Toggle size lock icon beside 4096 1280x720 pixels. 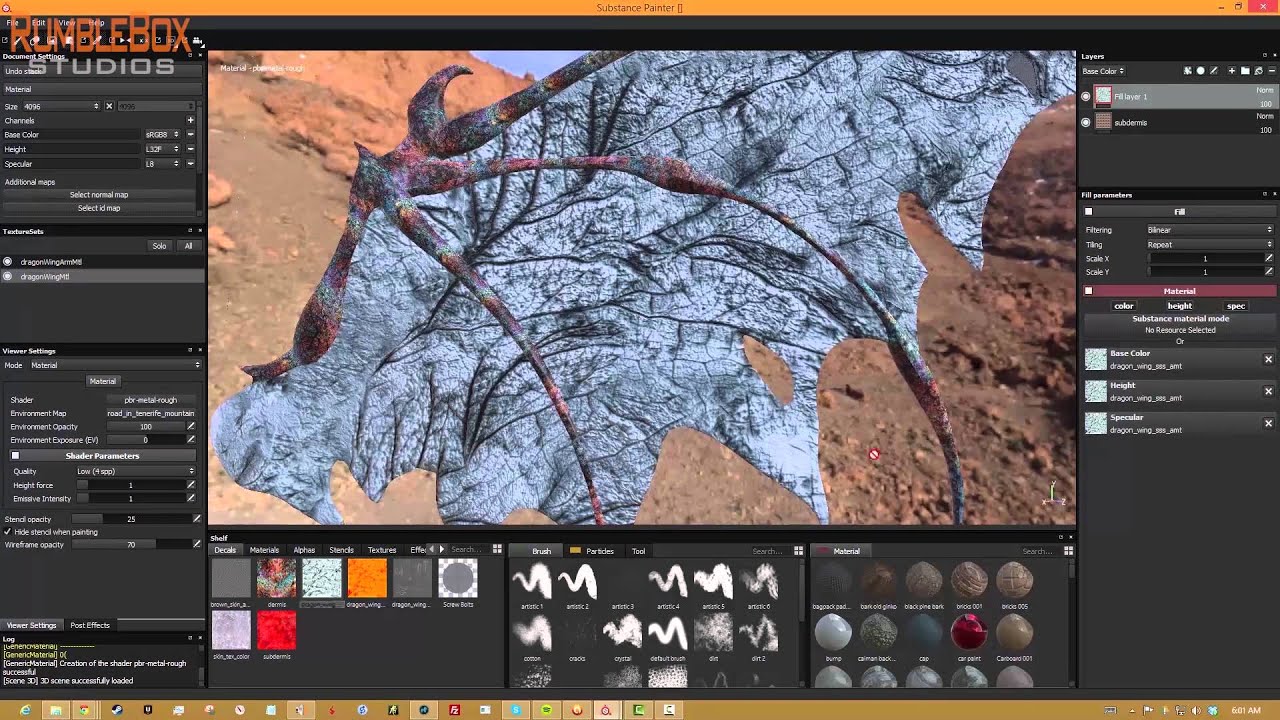[x=109, y=106]
